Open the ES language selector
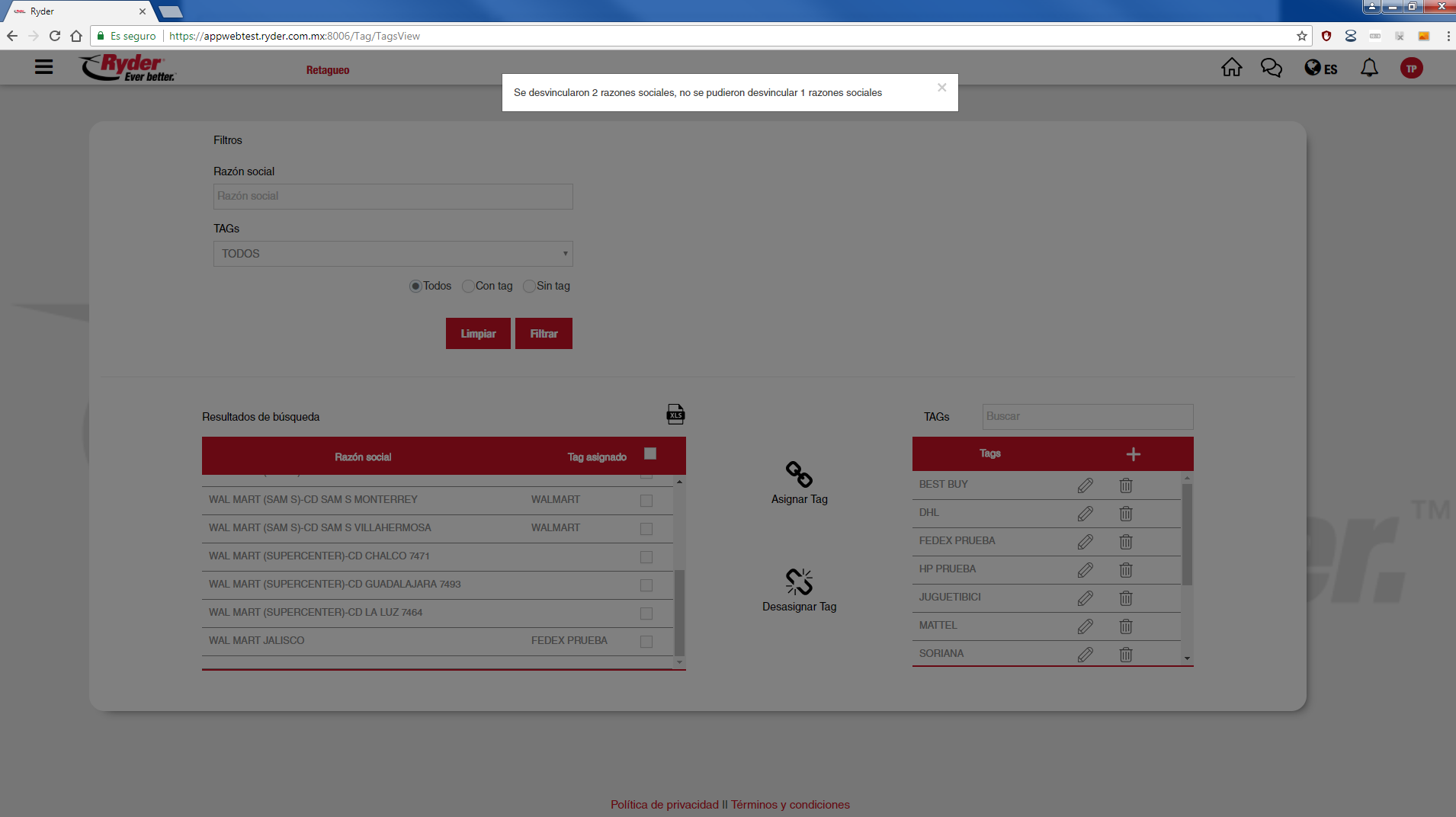The height and width of the screenshot is (817, 1456). pos(1321,69)
